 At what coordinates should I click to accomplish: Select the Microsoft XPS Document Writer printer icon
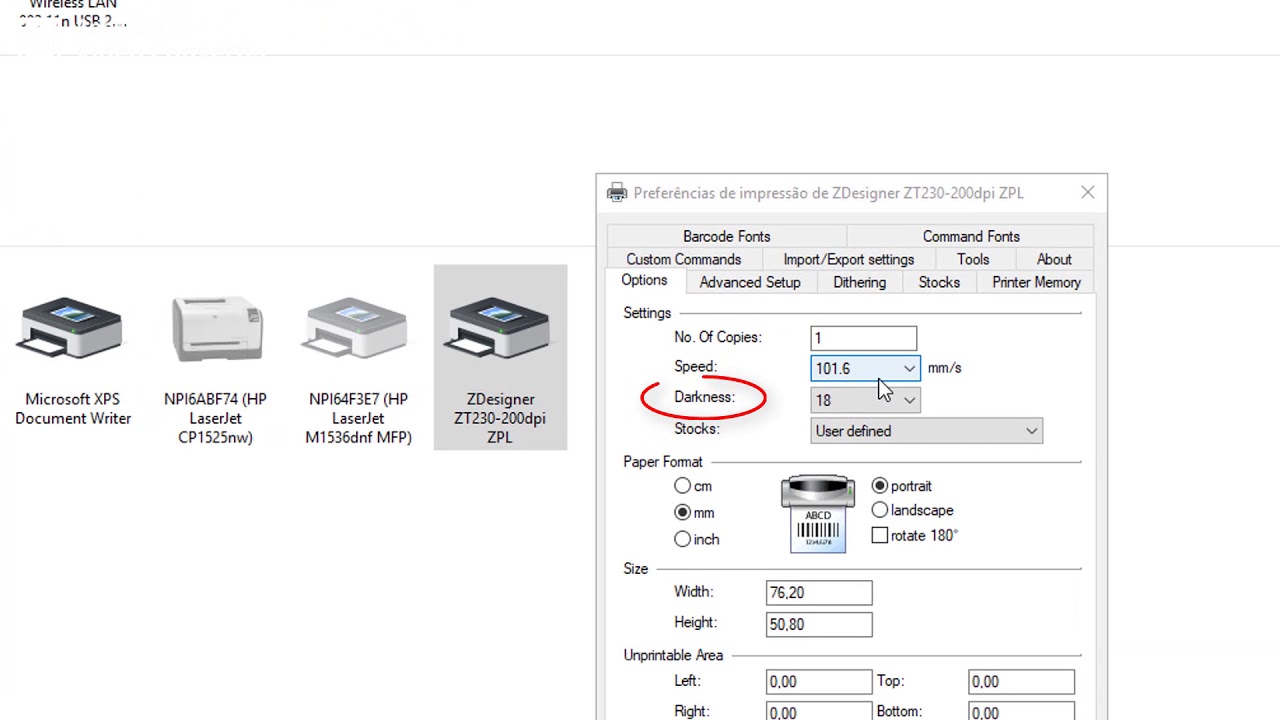(x=72, y=329)
